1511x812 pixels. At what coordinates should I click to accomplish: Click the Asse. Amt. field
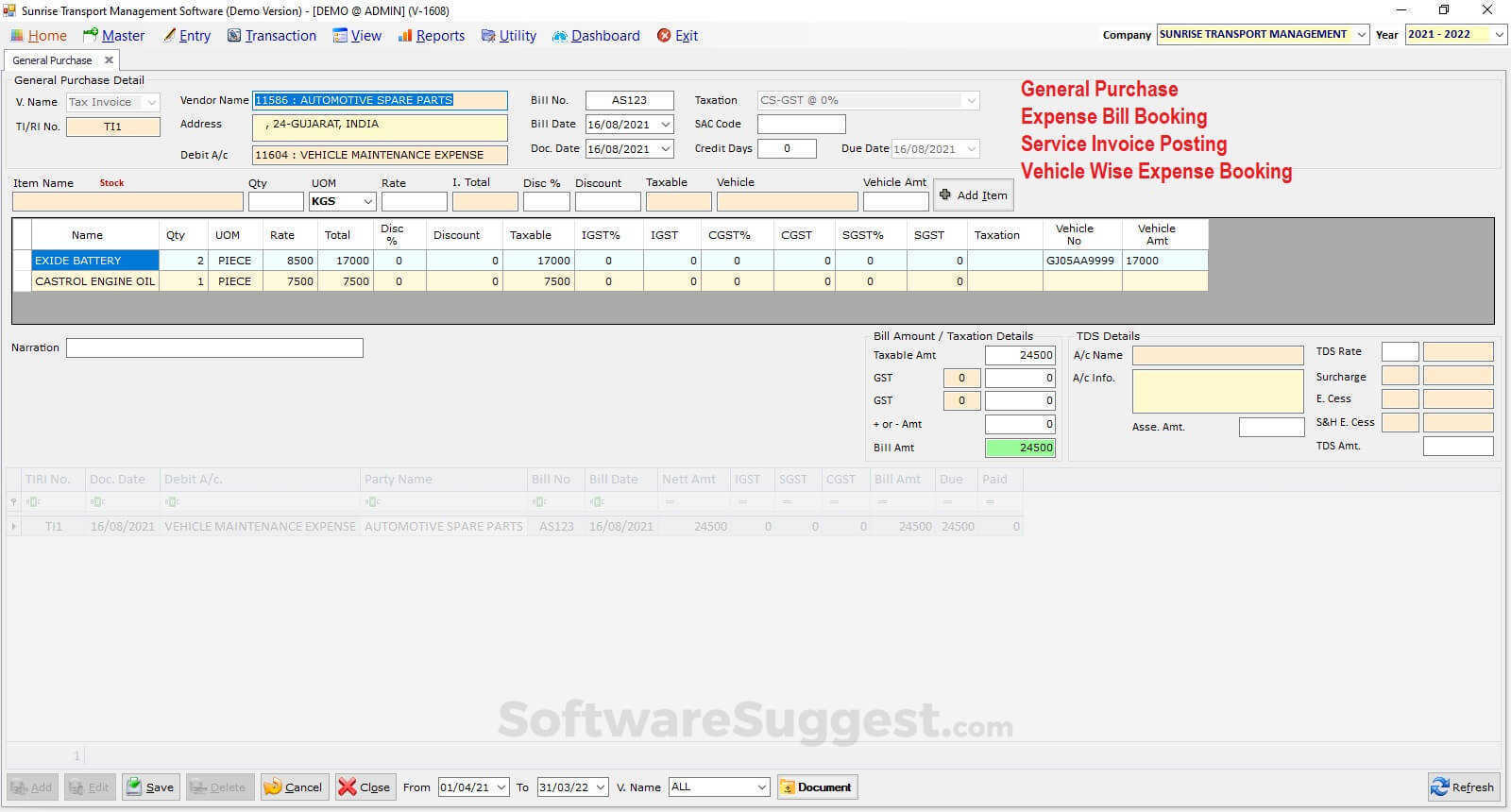(1271, 427)
